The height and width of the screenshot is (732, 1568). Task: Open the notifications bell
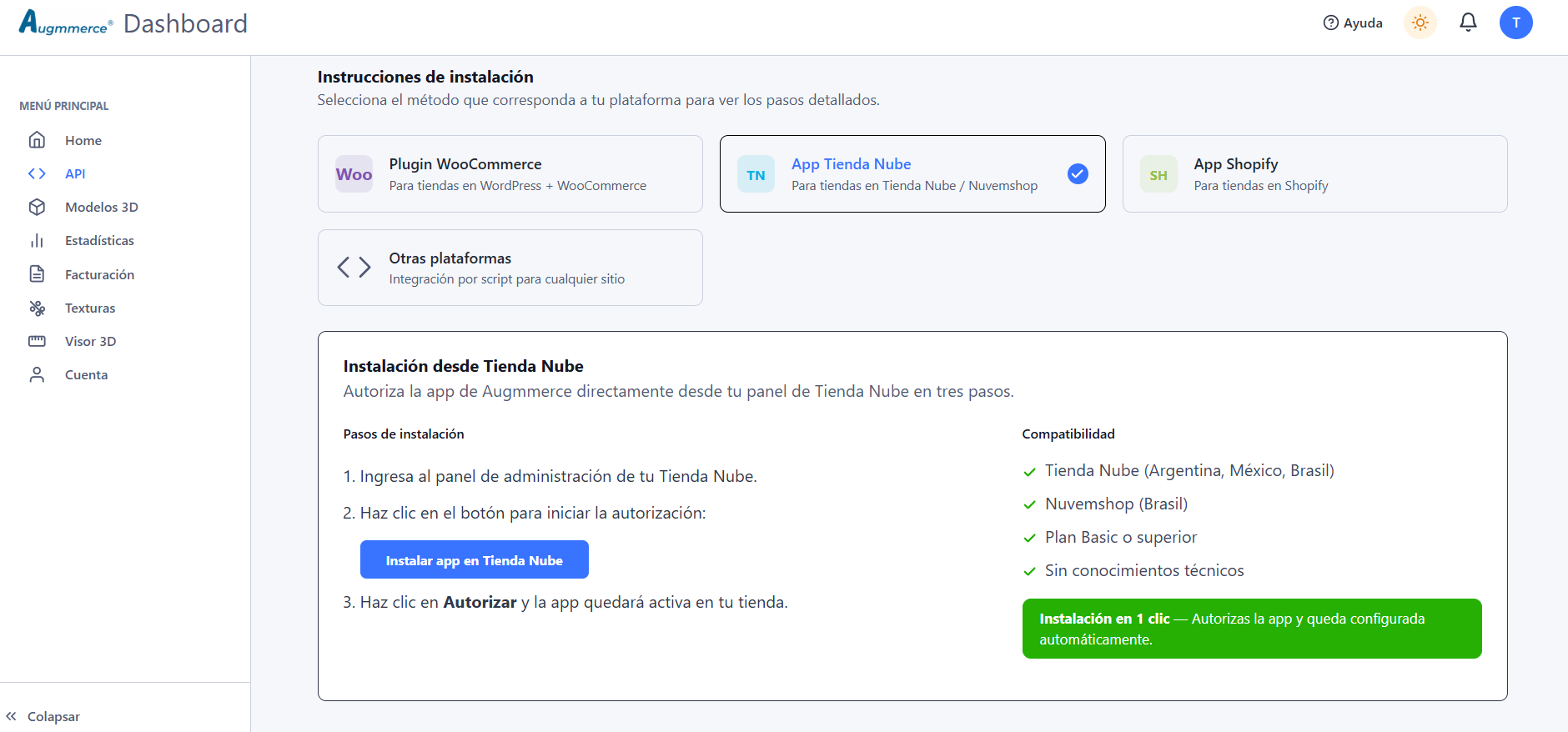[x=1468, y=23]
